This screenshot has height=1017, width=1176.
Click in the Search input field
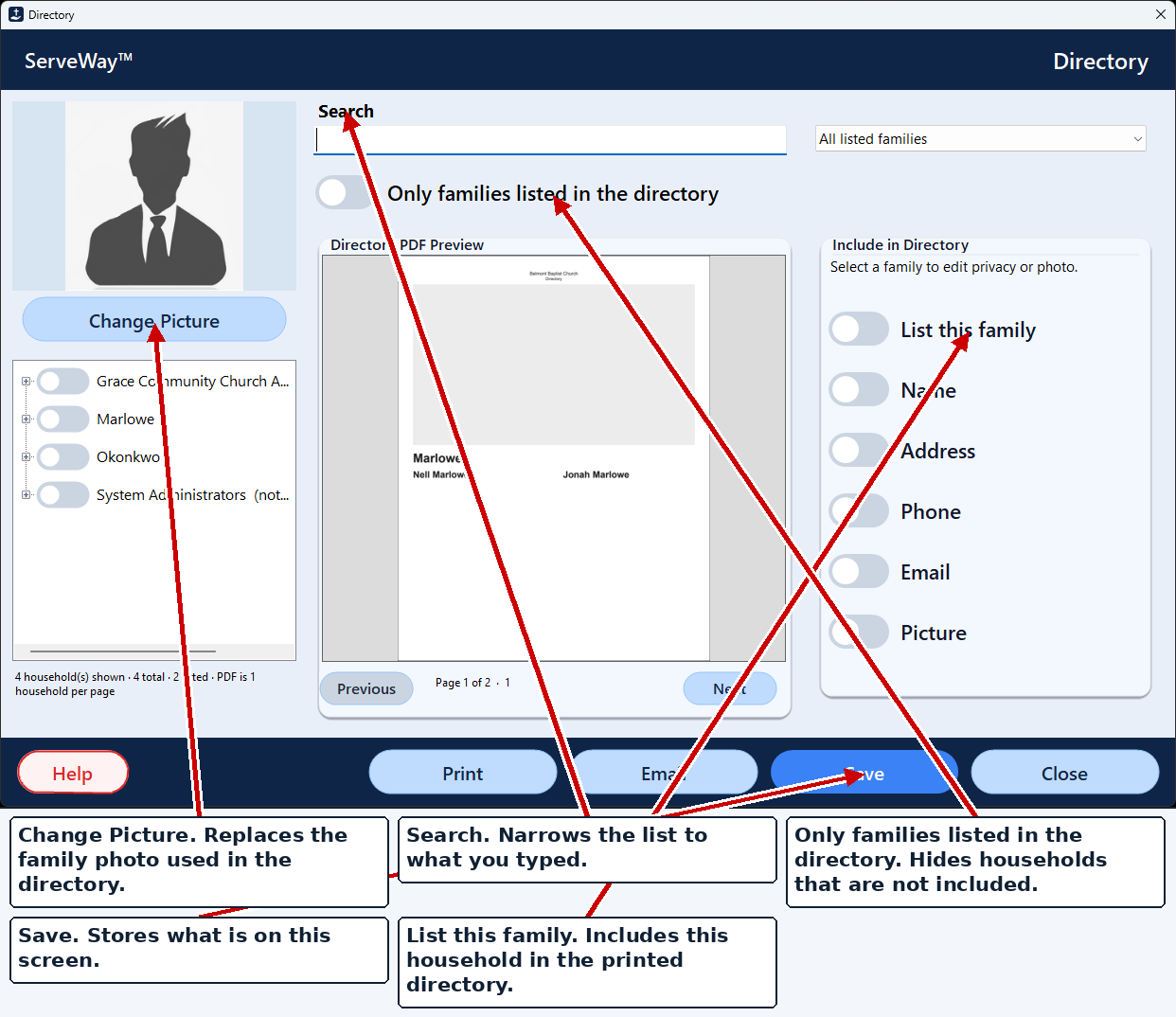550,140
